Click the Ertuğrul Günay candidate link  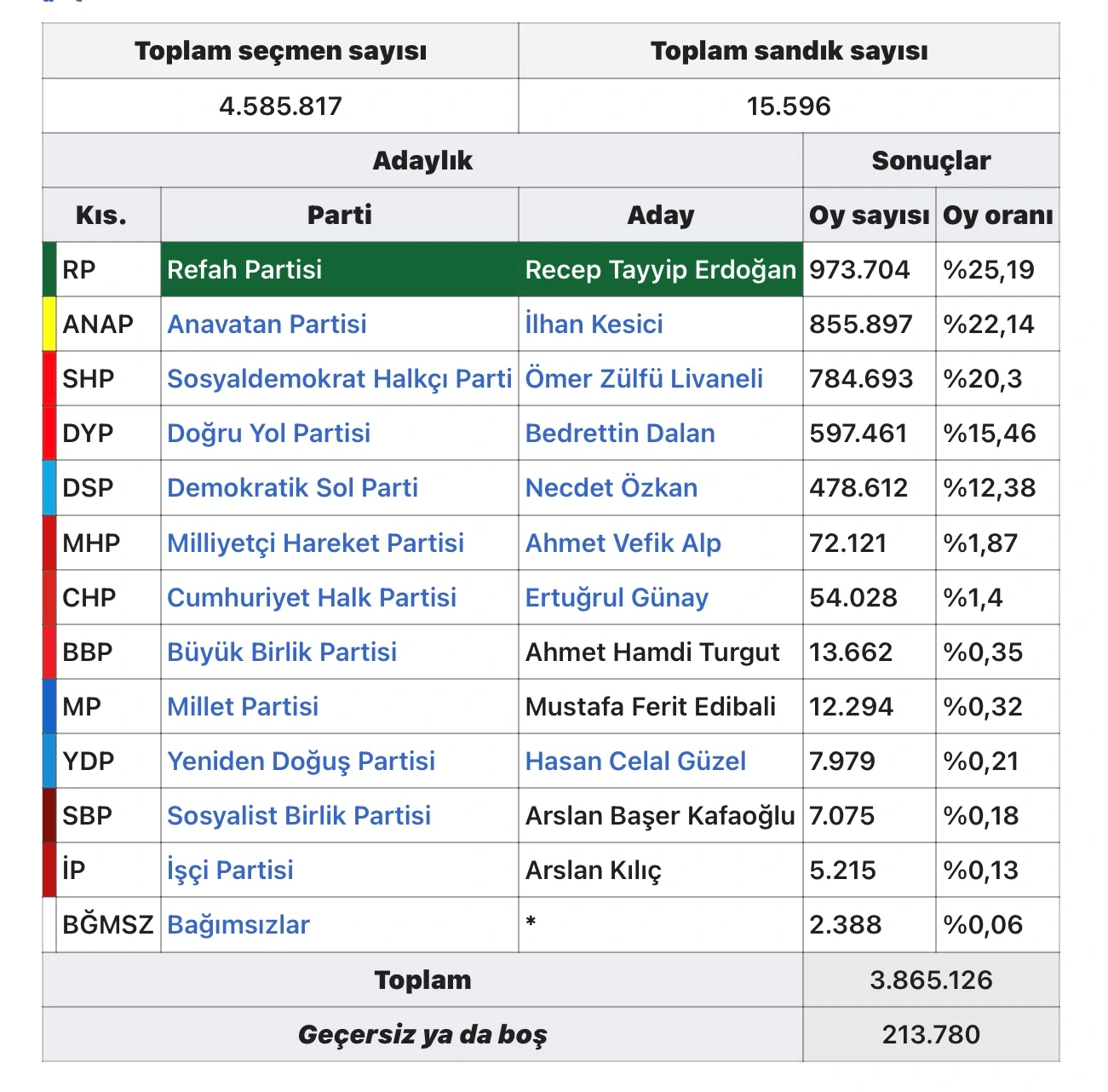(616, 598)
